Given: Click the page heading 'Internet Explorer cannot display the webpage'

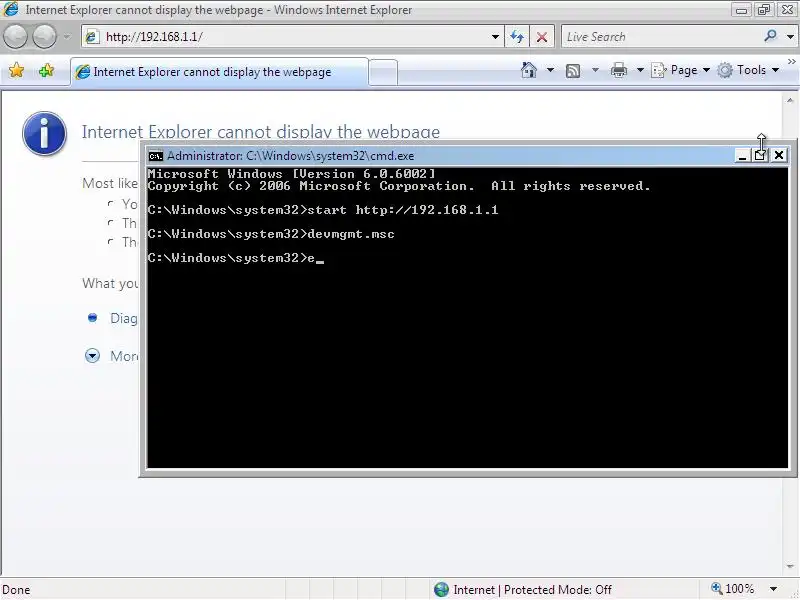Looking at the screenshot, I should pyautogui.click(x=261, y=132).
